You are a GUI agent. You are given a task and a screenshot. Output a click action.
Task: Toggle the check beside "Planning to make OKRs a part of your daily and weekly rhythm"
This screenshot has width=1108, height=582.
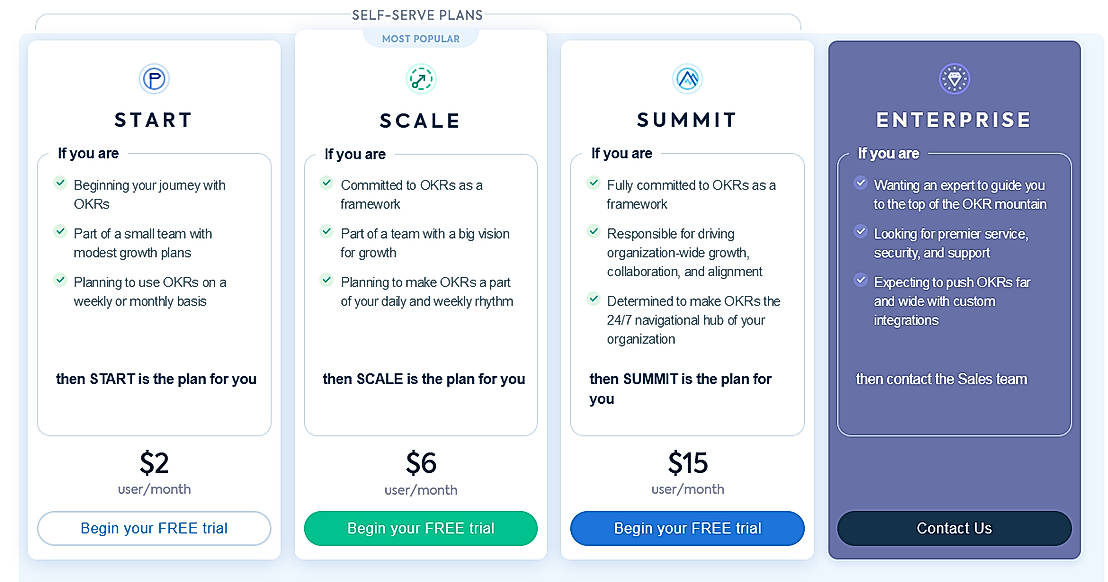327,281
